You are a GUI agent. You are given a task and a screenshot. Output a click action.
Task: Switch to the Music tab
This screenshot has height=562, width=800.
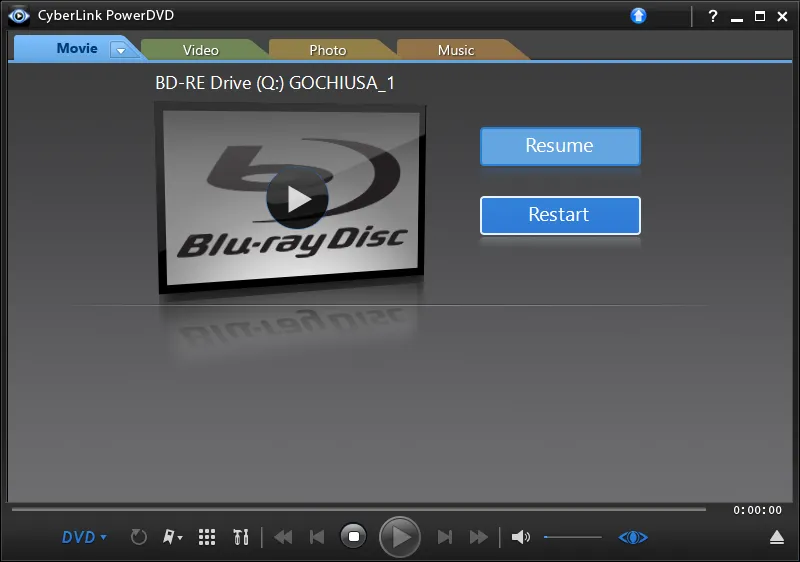point(456,50)
